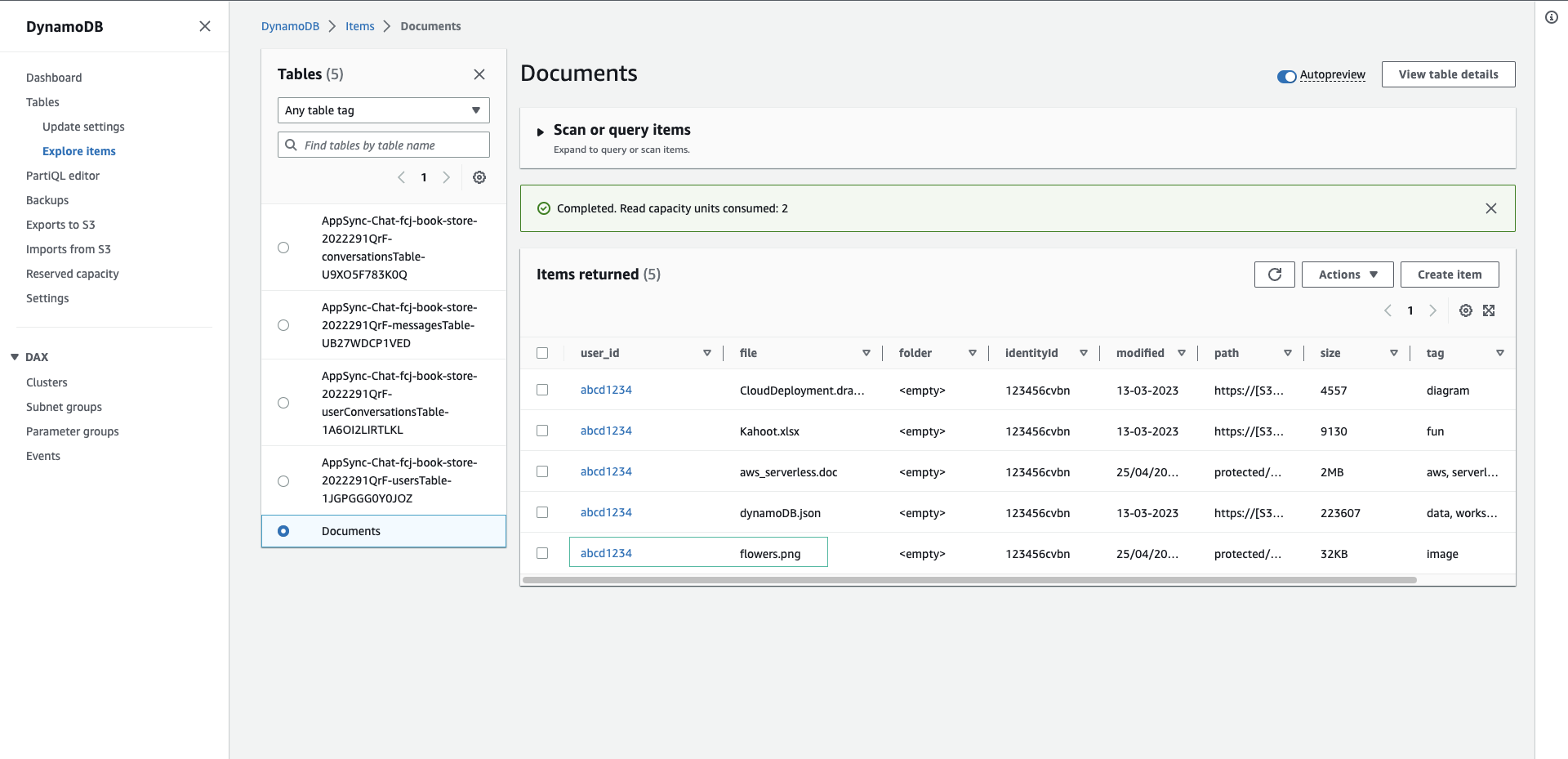The width and height of the screenshot is (1568, 759).
Task: Expand items table to full screen
Action: tap(1489, 310)
